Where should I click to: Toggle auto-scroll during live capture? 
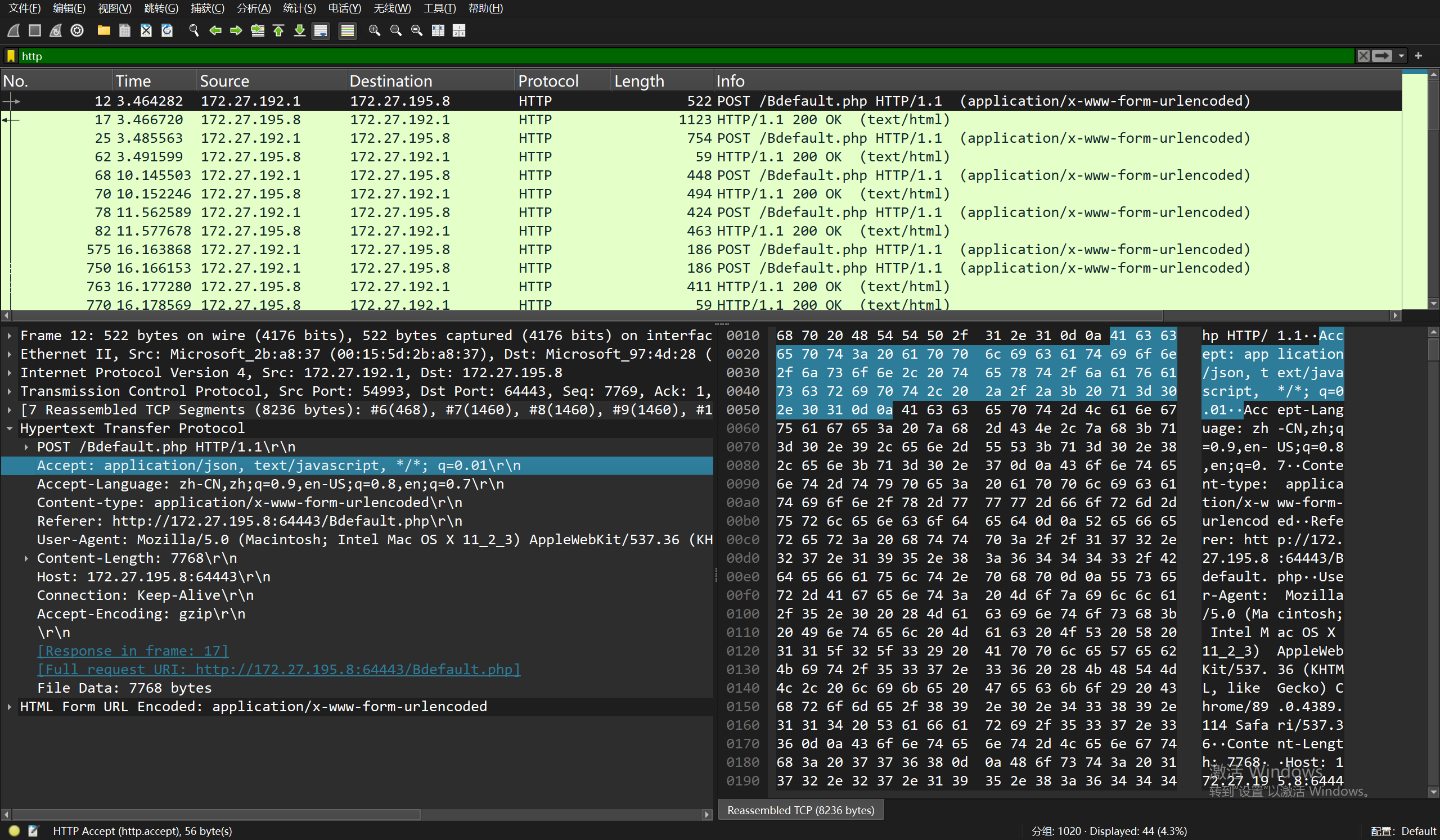(321, 31)
